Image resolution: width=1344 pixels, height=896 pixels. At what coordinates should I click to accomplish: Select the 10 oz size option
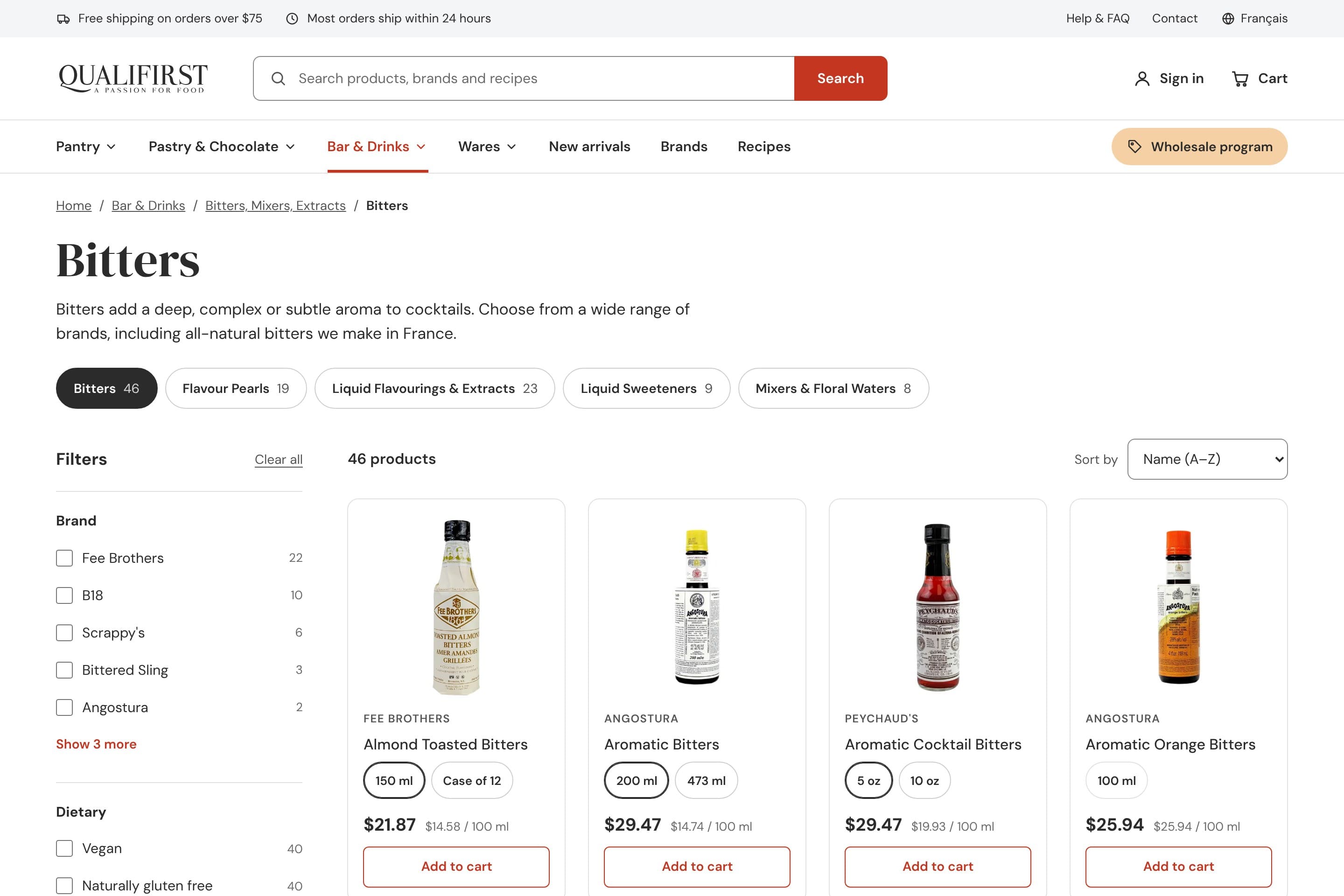[x=924, y=781]
